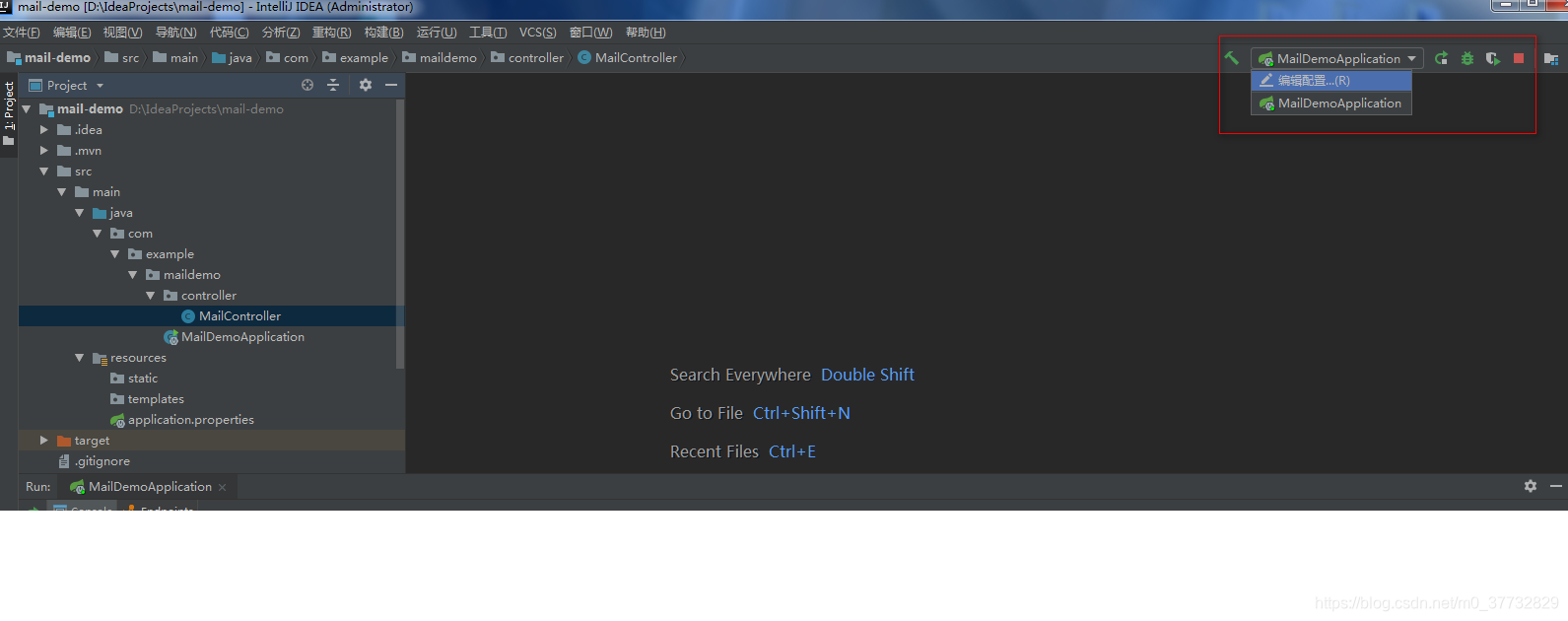This screenshot has width=1568, height=621.
Task: Click mail-demo breadcrumb in navigation bar
Action: pyautogui.click(x=48, y=58)
